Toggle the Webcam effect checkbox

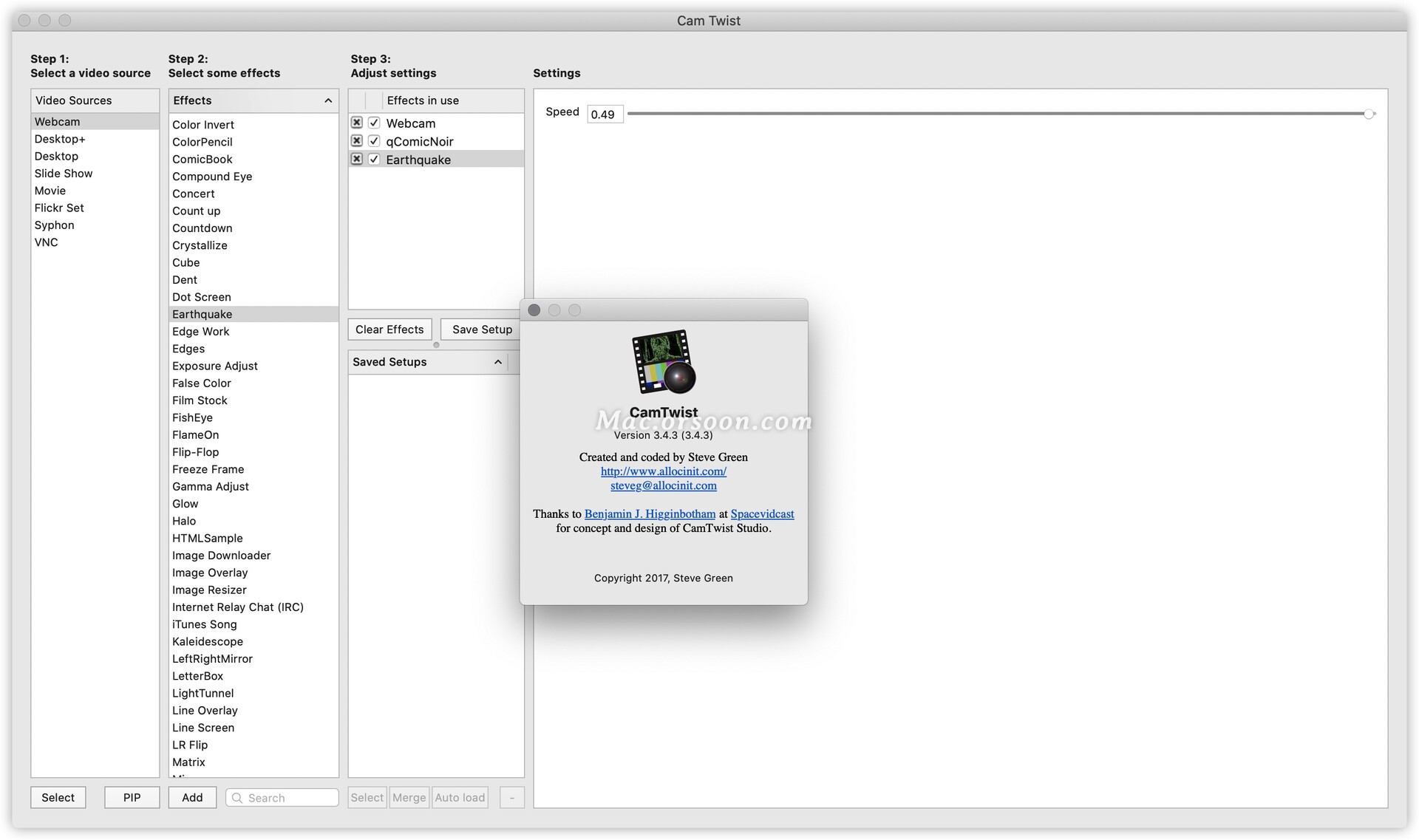(x=374, y=123)
